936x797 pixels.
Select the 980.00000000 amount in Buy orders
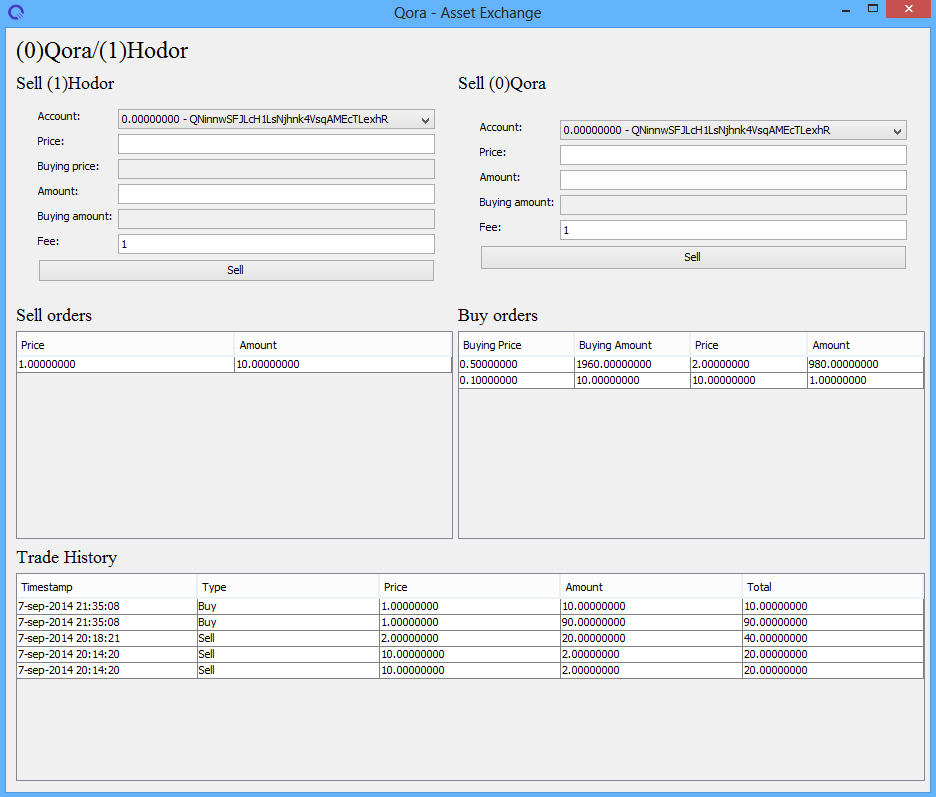[865, 364]
